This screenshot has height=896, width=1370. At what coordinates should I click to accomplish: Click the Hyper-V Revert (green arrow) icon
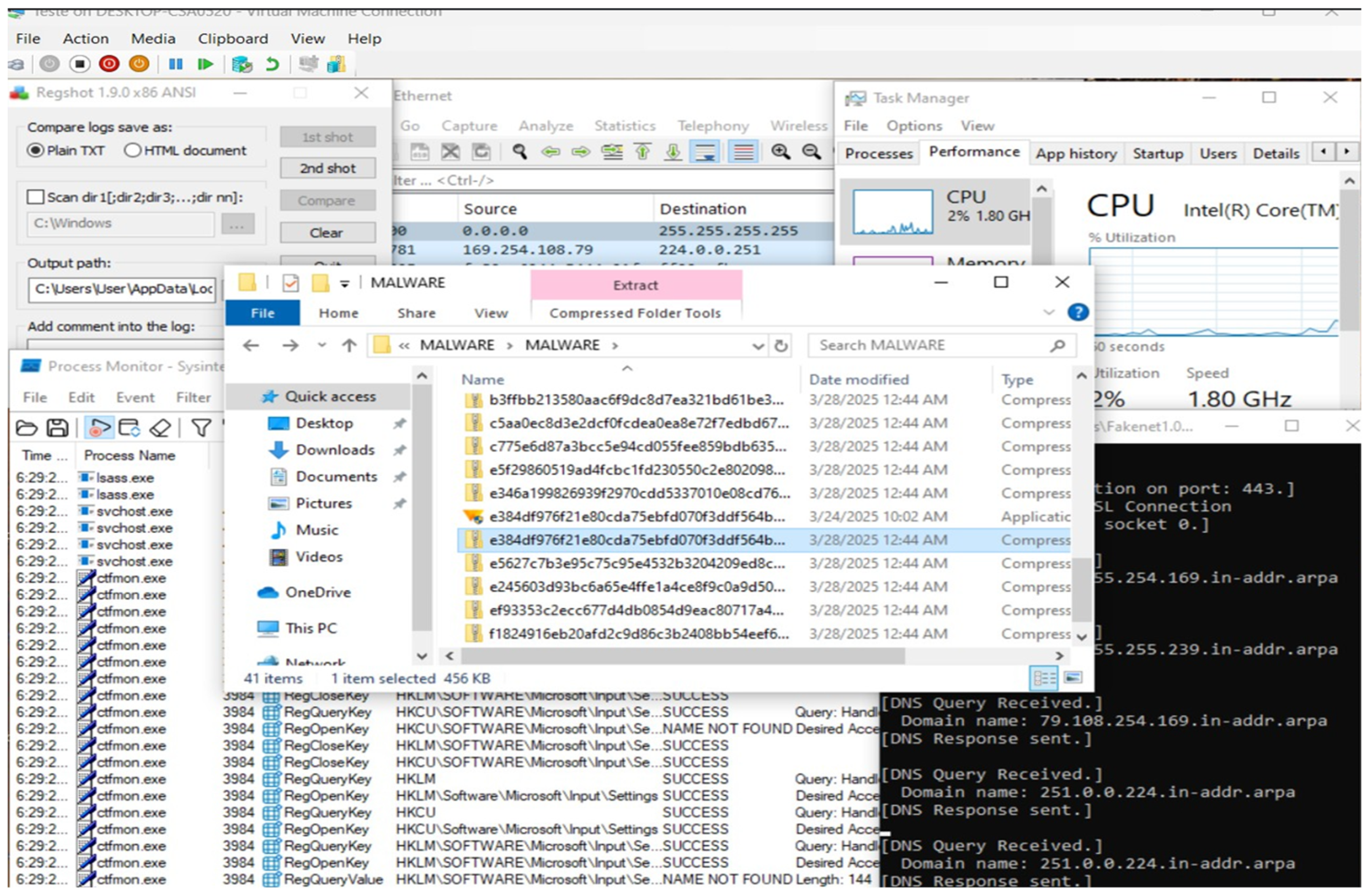272,64
